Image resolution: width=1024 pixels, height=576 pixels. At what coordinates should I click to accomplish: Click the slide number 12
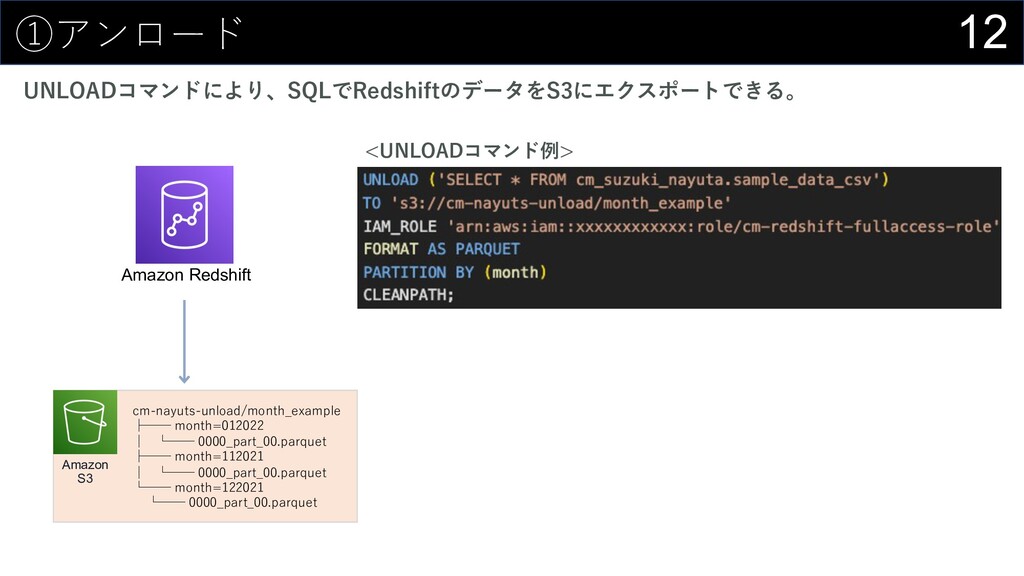click(x=983, y=32)
